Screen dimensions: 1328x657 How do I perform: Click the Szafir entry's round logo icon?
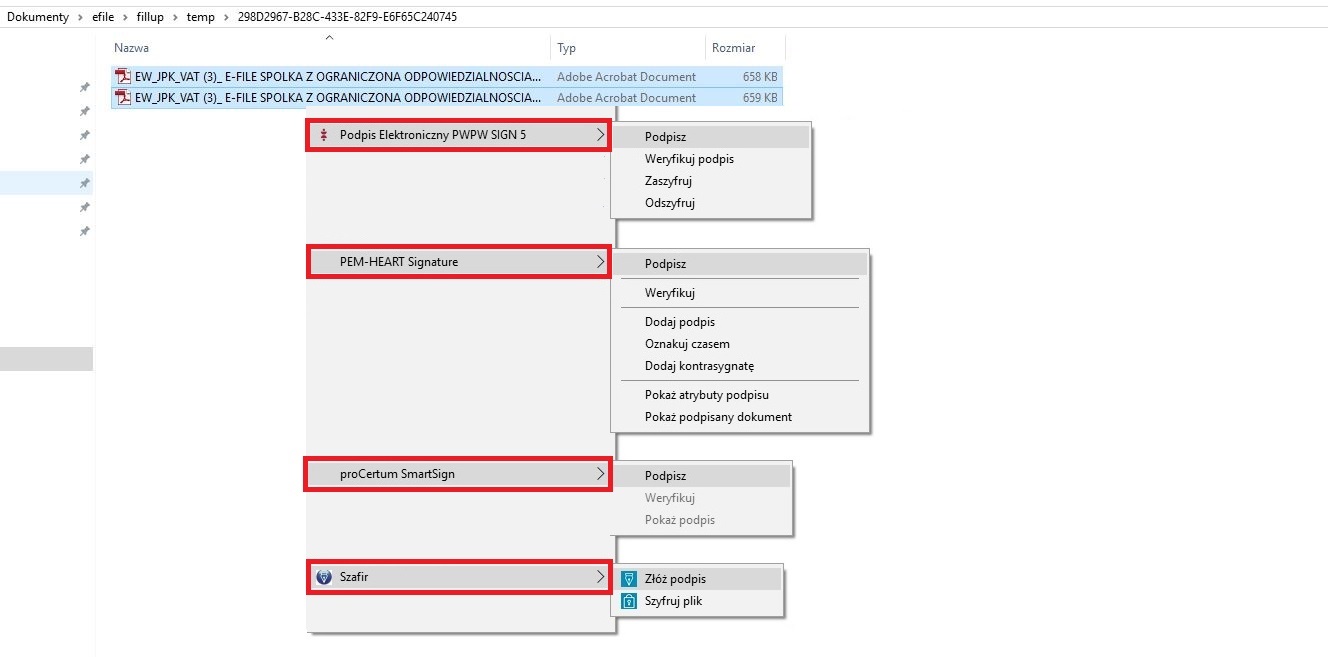tap(323, 577)
